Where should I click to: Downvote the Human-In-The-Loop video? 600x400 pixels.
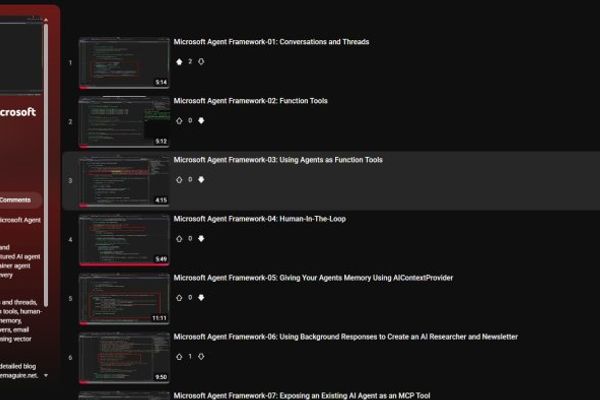[x=201, y=239]
